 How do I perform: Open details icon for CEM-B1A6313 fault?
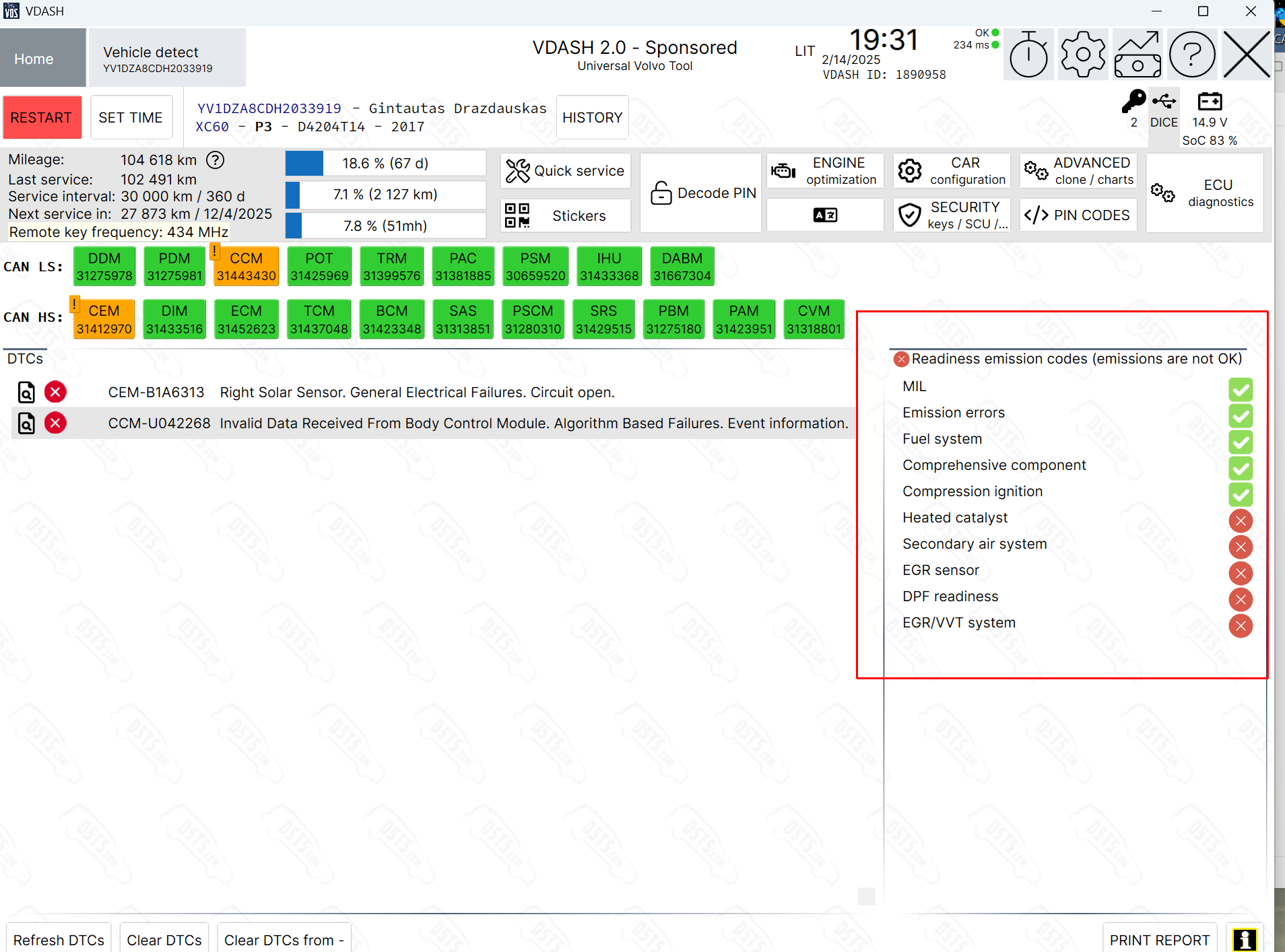26,392
